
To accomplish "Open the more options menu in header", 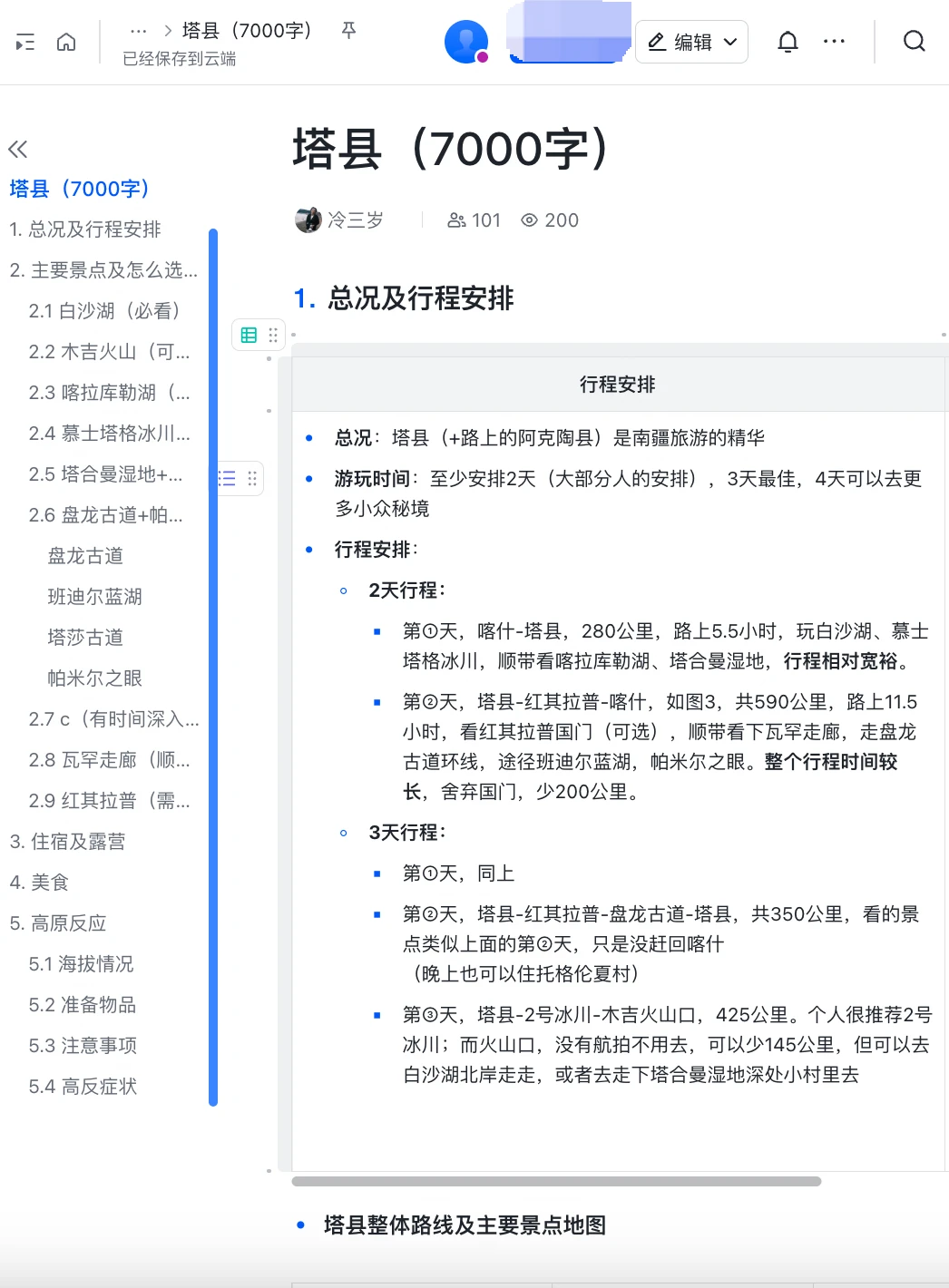I will pos(834,42).
